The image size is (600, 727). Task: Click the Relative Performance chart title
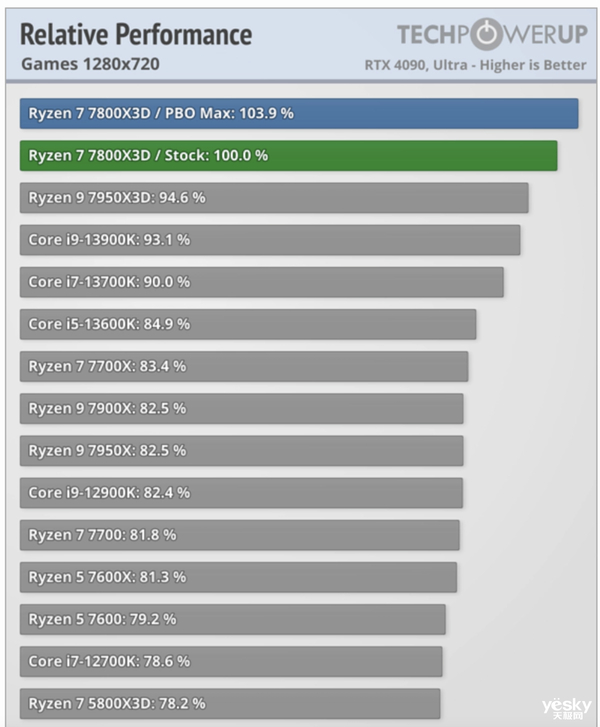click(136, 35)
